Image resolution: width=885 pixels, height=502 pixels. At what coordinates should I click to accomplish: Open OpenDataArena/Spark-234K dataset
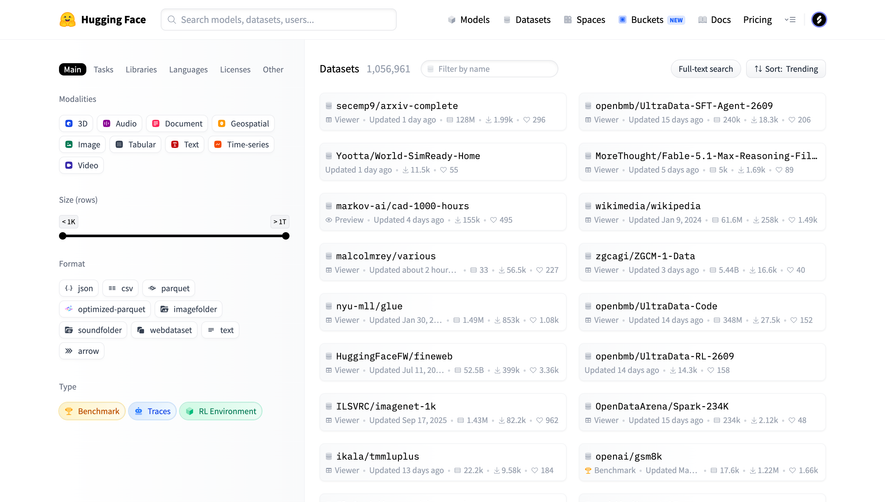(x=702, y=413)
